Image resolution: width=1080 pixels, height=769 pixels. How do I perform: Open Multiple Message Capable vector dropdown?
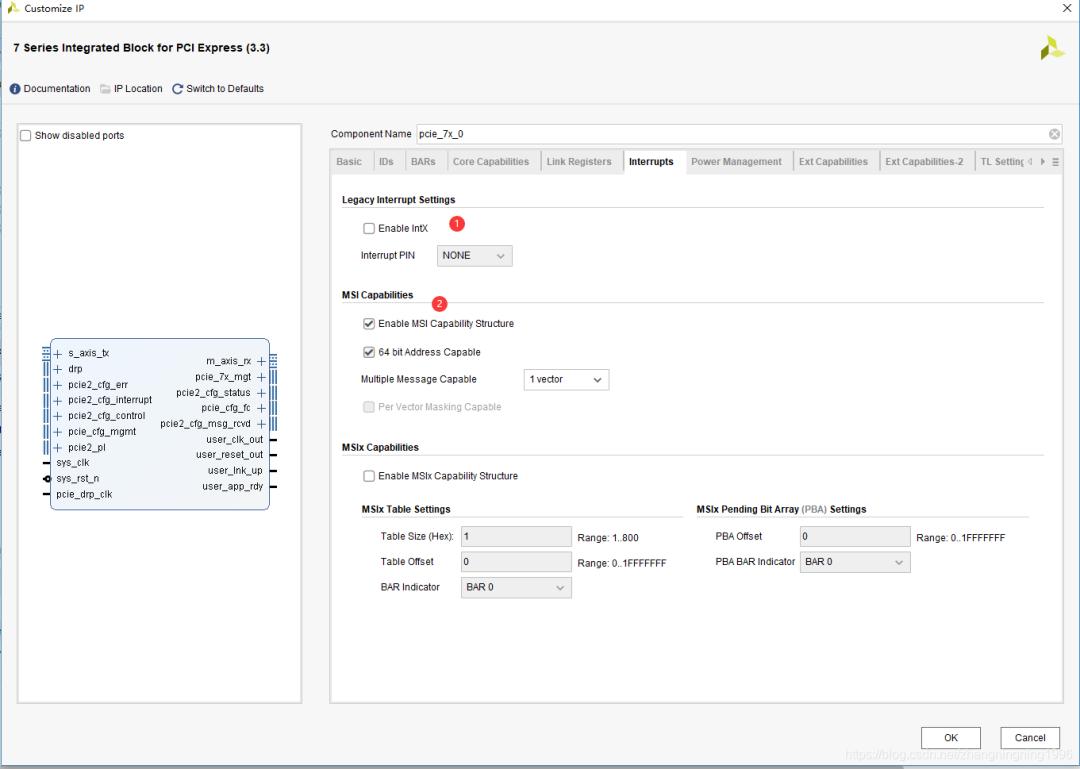coord(566,380)
